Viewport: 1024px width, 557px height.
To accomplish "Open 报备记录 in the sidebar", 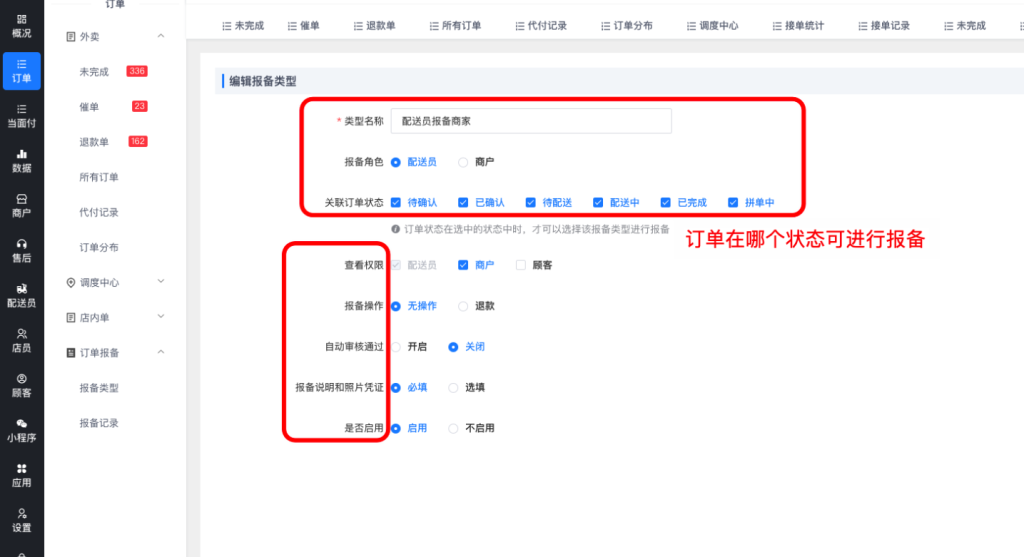I will point(99,423).
